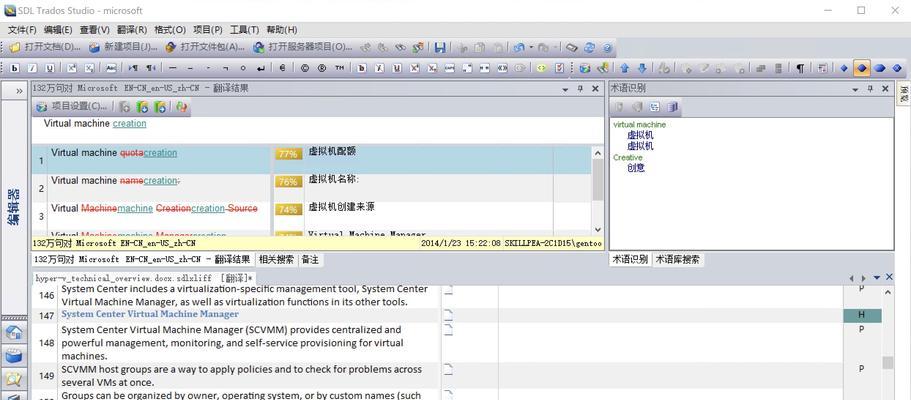Click the yellow tag display icon
Image resolution: width=911 pixels, height=400 pixels.
pos(541,68)
